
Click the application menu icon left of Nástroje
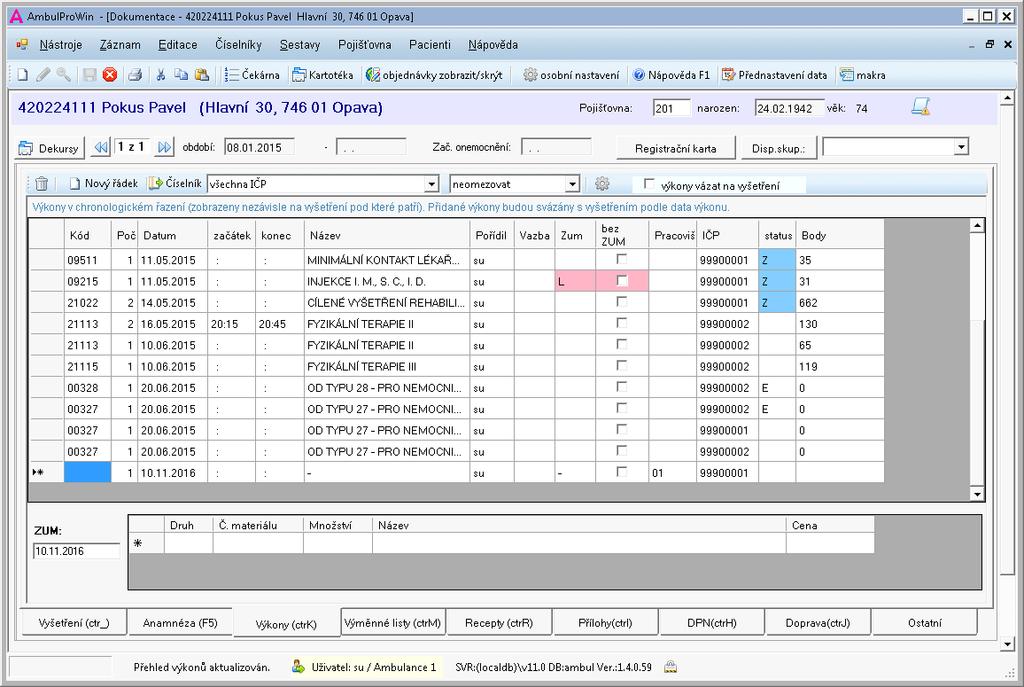pos(22,45)
